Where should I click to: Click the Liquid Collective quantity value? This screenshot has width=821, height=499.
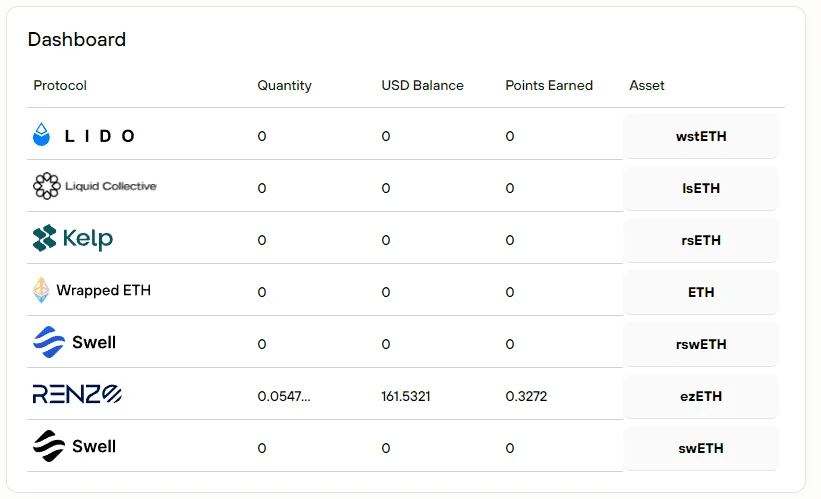(262, 188)
